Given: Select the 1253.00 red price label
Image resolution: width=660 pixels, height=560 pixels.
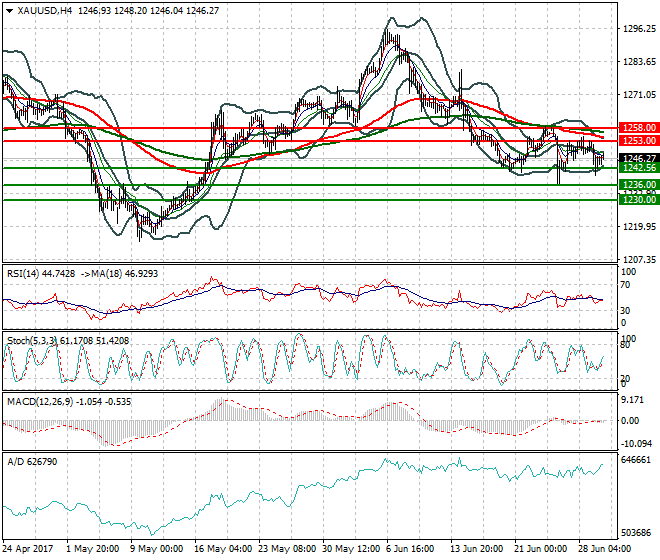Looking at the screenshot, I should point(638,141).
